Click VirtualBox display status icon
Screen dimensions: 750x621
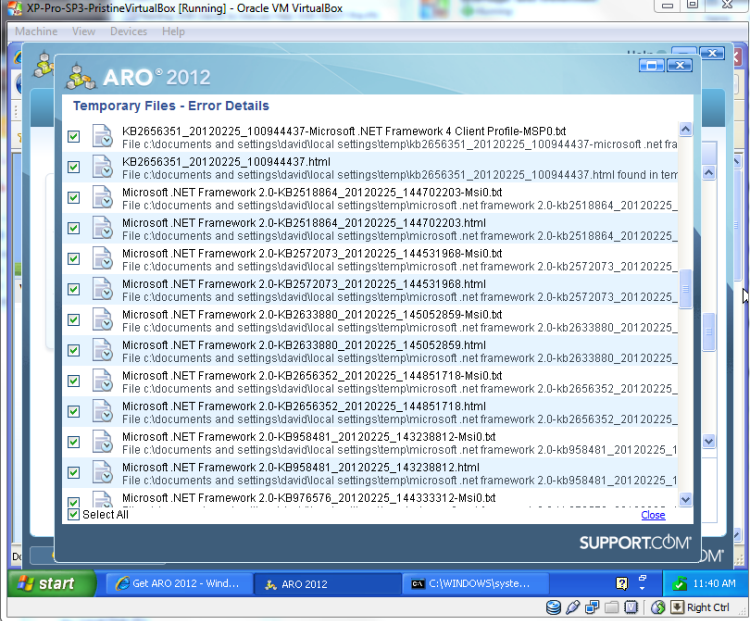(x=631, y=608)
